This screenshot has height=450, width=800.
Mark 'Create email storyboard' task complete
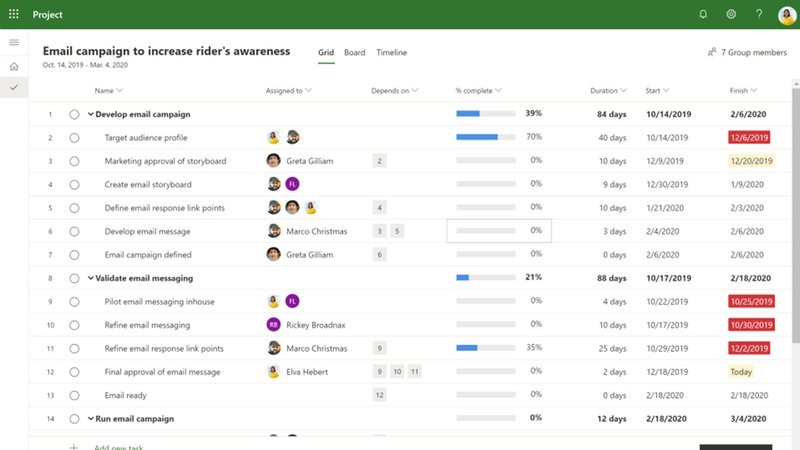(x=74, y=184)
